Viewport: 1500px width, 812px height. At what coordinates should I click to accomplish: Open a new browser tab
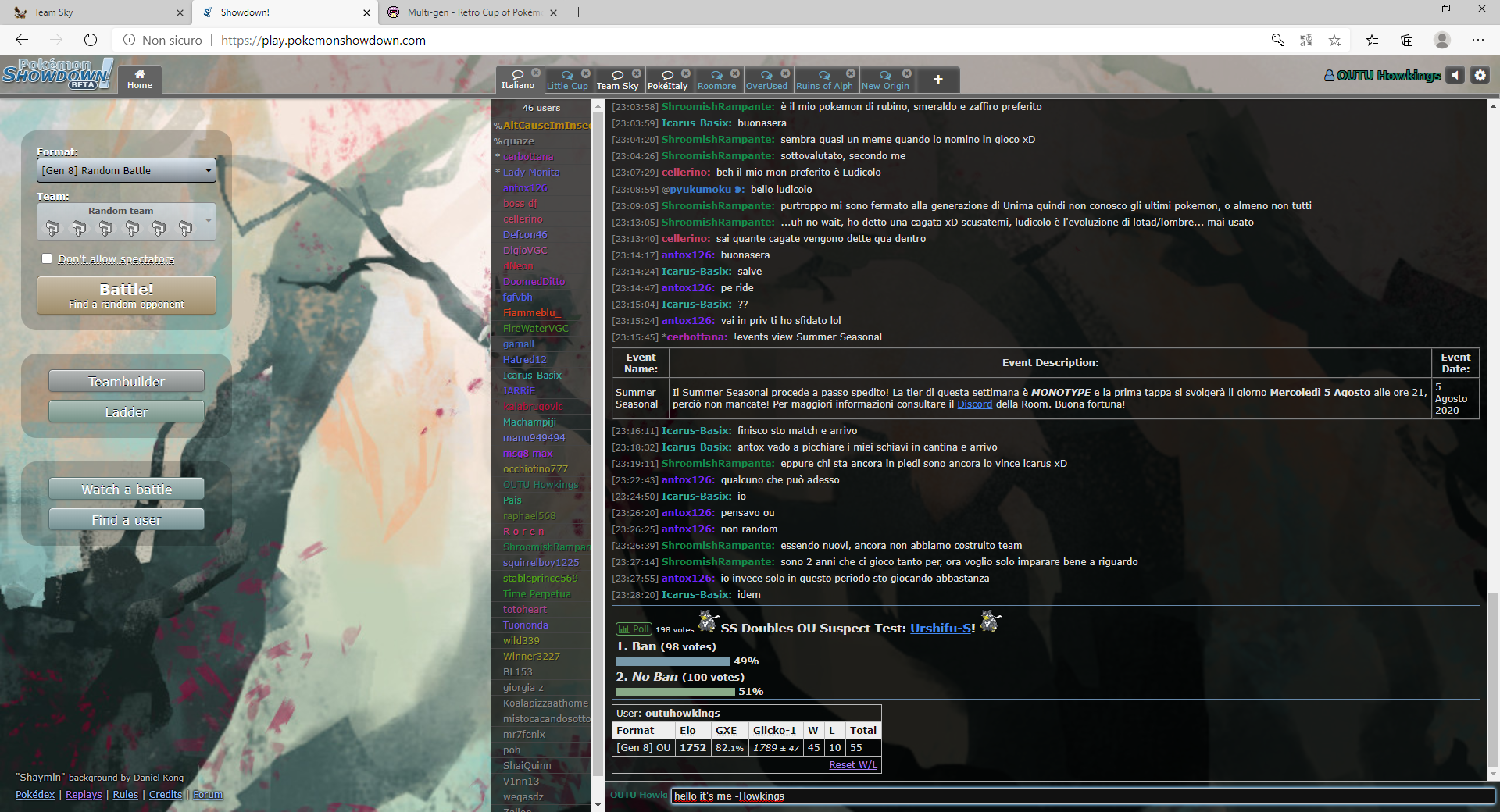(x=578, y=12)
